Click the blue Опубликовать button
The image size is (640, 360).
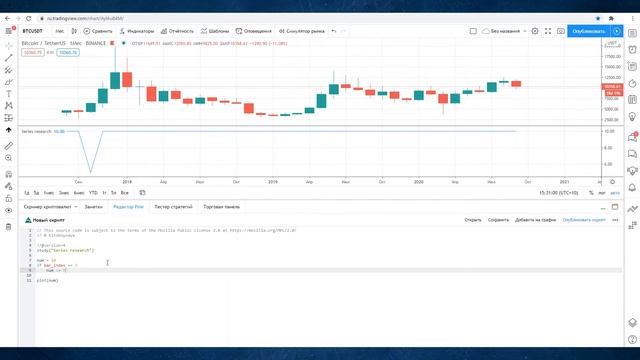click(589, 31)
